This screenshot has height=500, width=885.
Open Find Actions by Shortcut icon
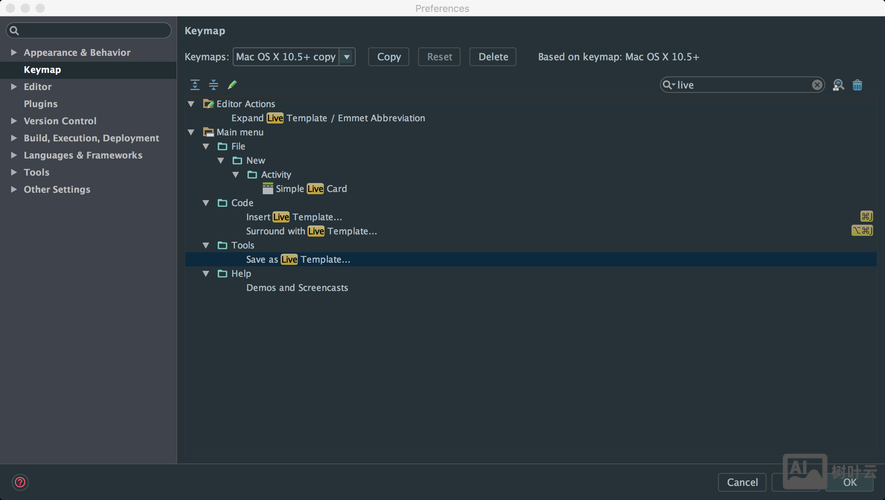click(838, 85)
